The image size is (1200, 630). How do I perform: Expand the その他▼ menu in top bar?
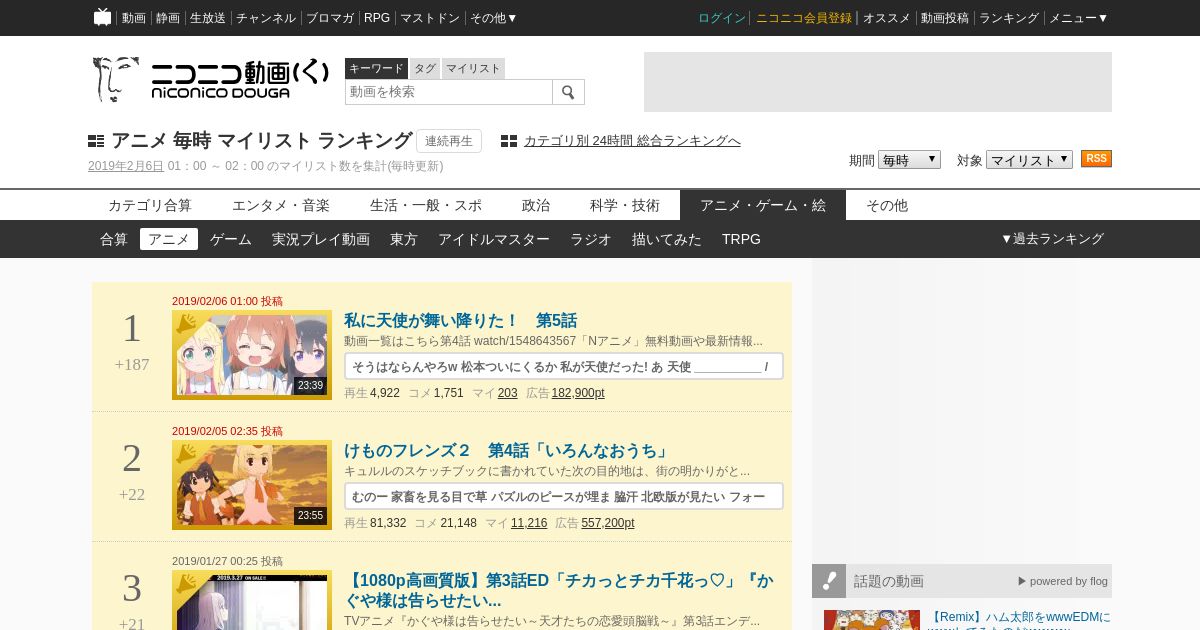click(494, 18)
